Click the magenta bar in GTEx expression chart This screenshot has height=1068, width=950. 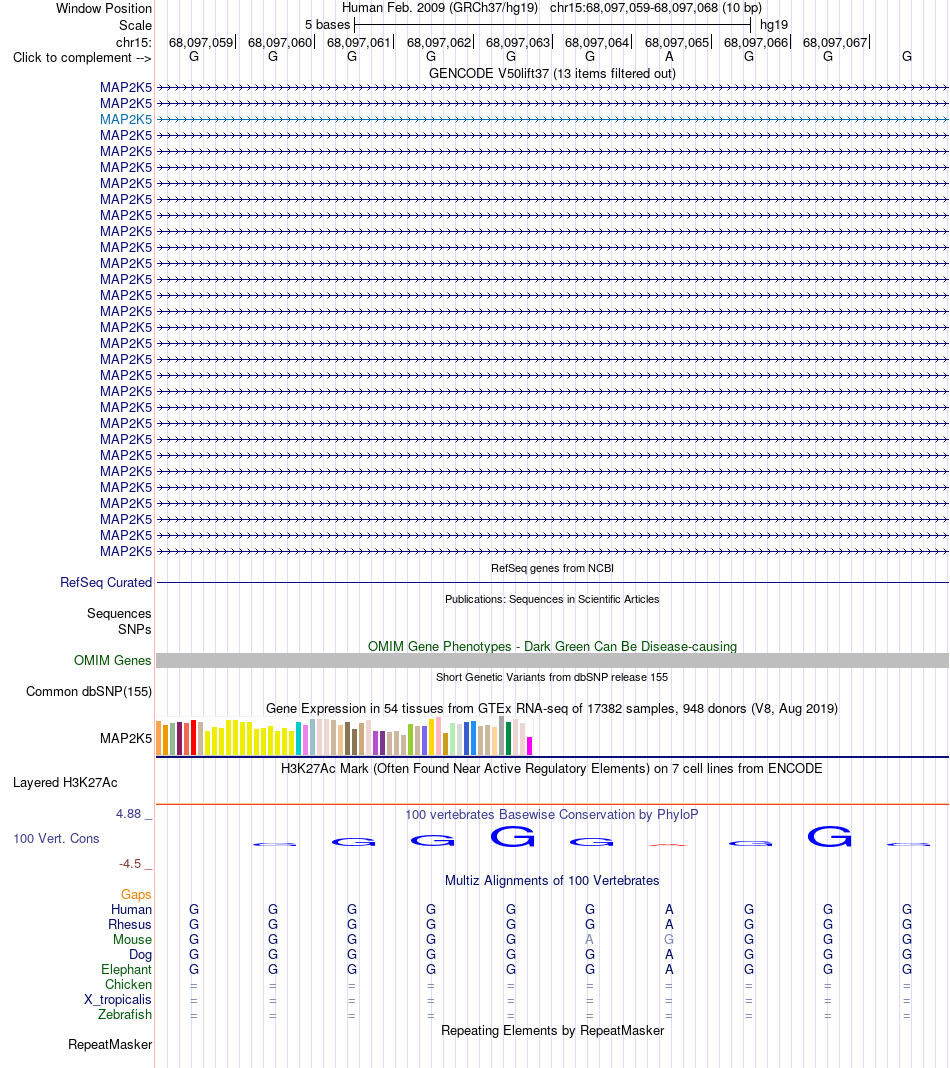coord(529,746)
